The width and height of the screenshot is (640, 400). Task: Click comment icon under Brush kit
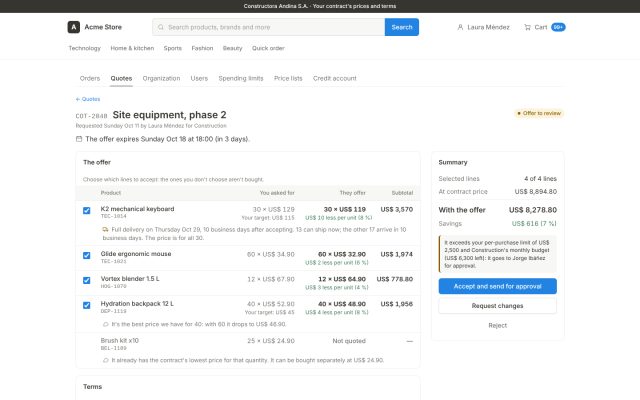point(105,360)
